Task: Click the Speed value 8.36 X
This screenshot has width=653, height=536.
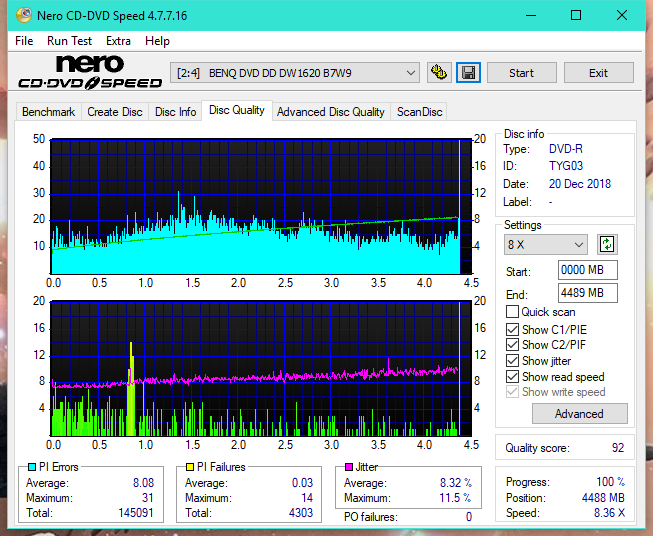Action: pyautogui.click(x=609, y=513)
